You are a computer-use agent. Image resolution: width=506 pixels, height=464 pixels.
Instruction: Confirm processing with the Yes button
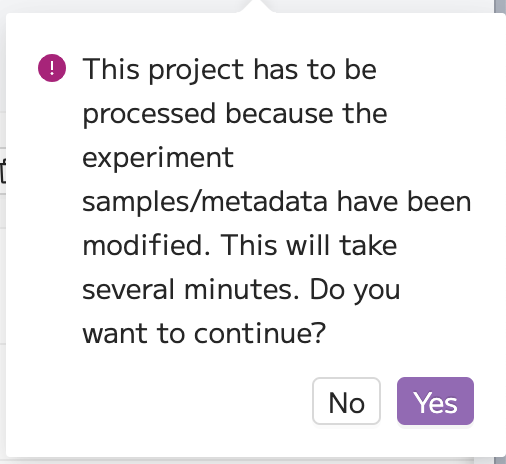pos(435,401)
